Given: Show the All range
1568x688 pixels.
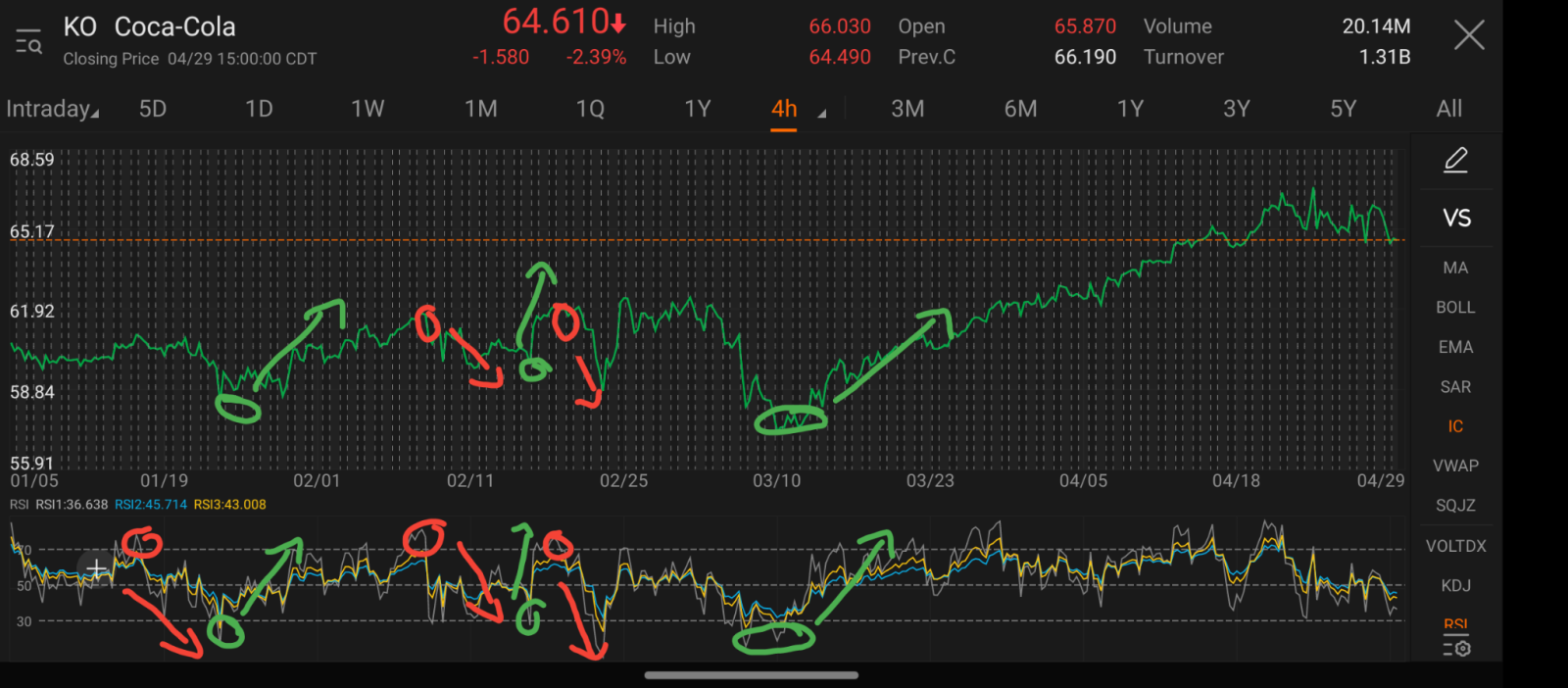Looking at the screenshot, I should coord(1449,109).
